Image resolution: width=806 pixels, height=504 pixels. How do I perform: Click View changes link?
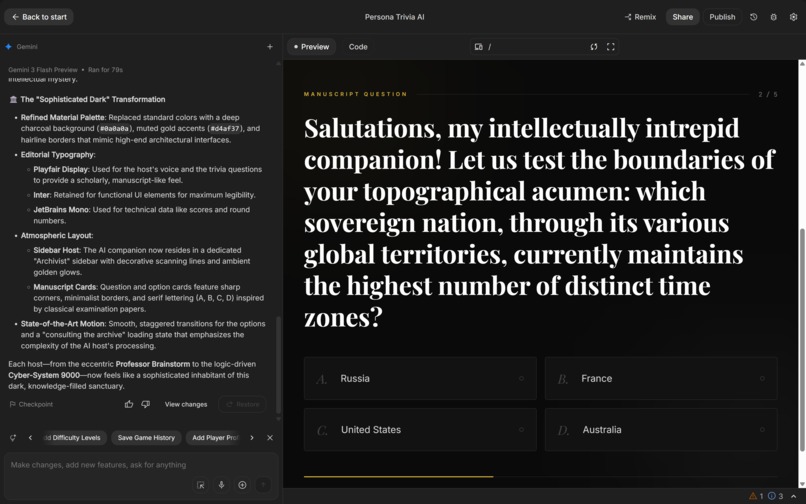pyautogui.click(x=186, y=404)
